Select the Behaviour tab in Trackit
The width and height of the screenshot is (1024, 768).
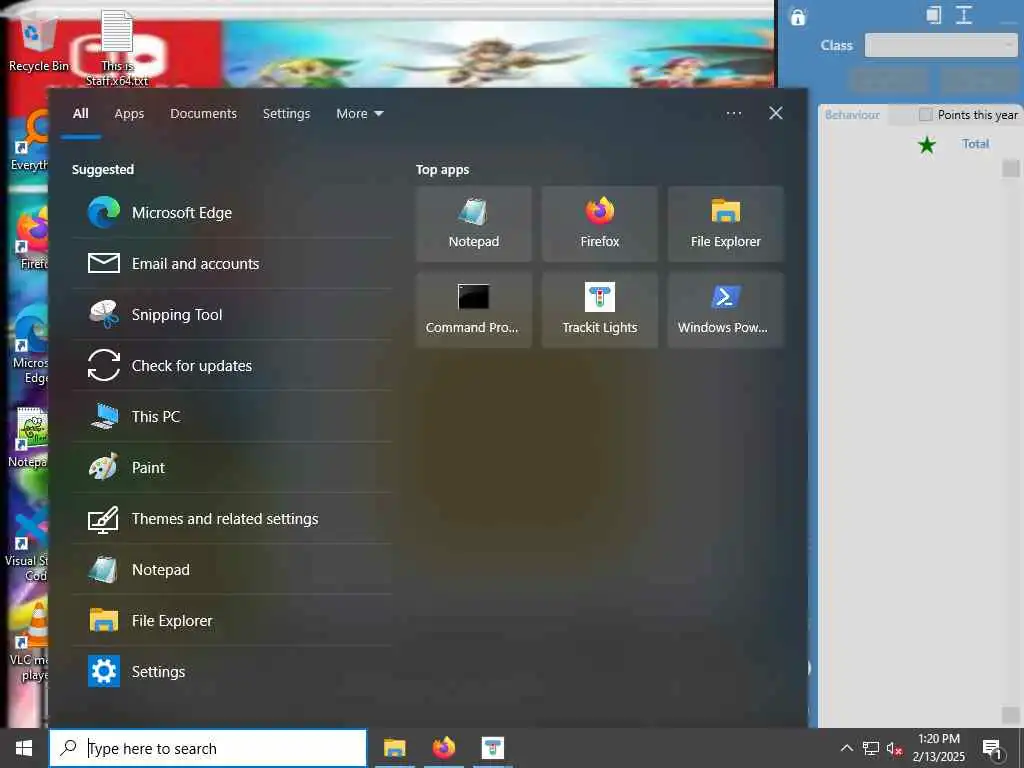(852, 115)
